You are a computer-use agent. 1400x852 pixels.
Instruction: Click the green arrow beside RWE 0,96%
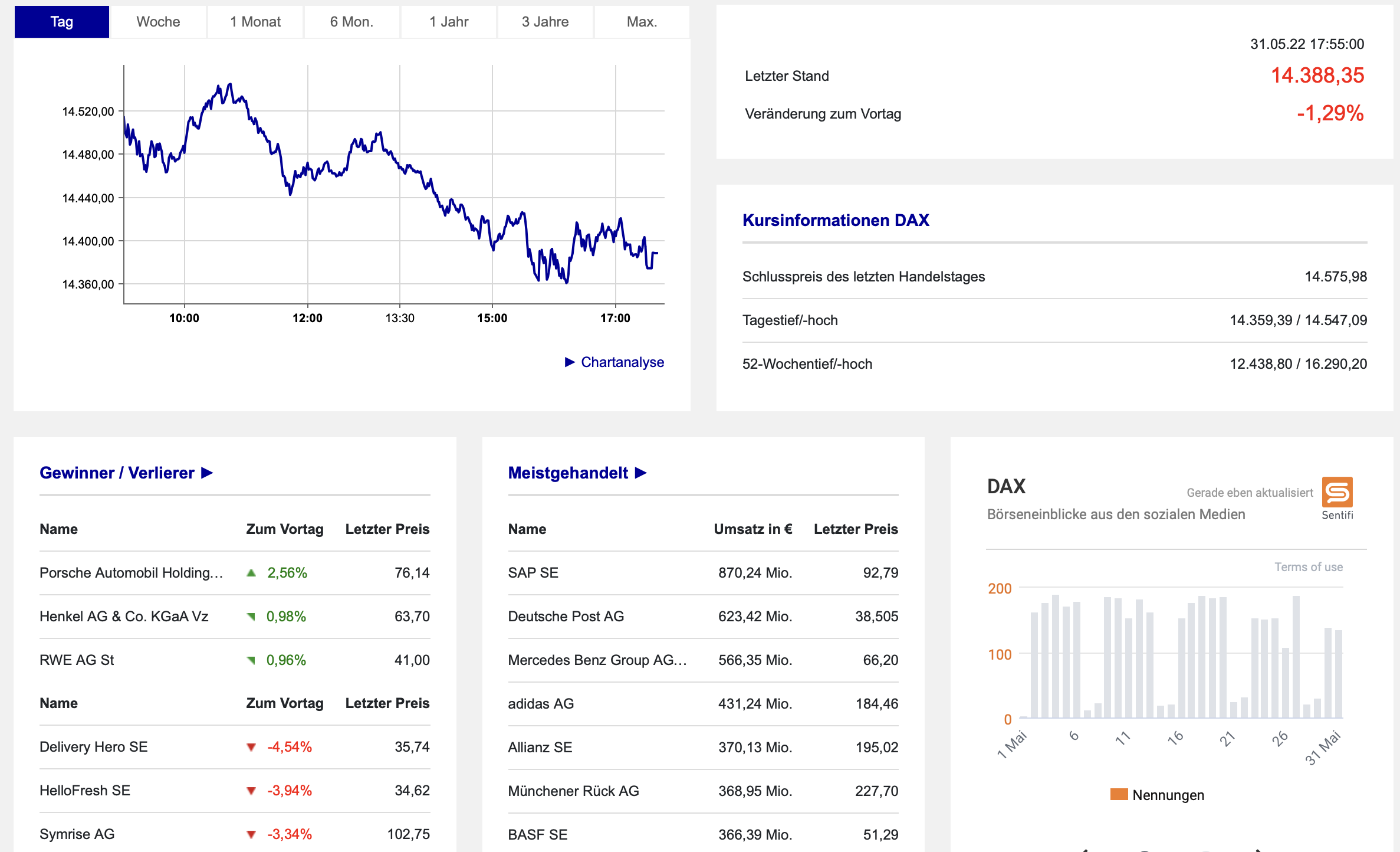(251, 660)
